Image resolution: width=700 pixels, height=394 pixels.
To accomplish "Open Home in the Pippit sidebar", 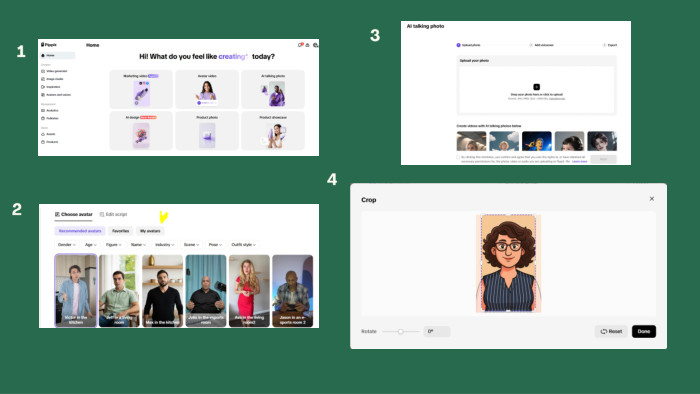I will [58, 55].
